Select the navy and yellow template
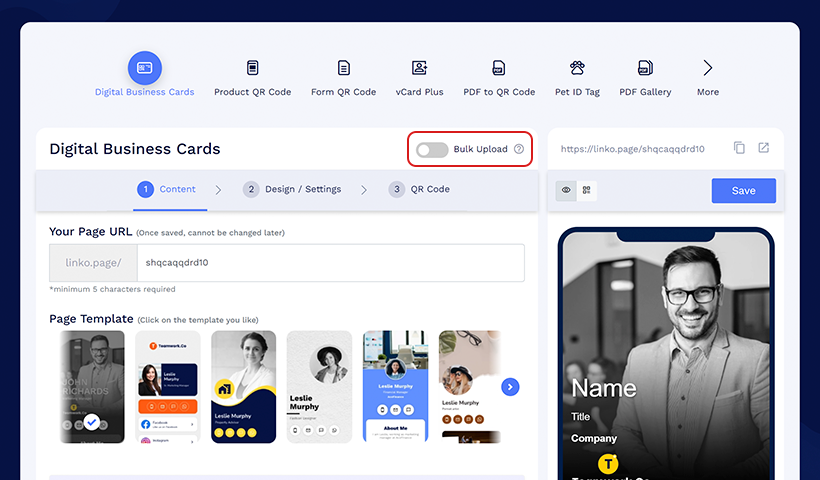Viewport: 820px width, 480px height. pyautogui.click(x=244, y=387)
